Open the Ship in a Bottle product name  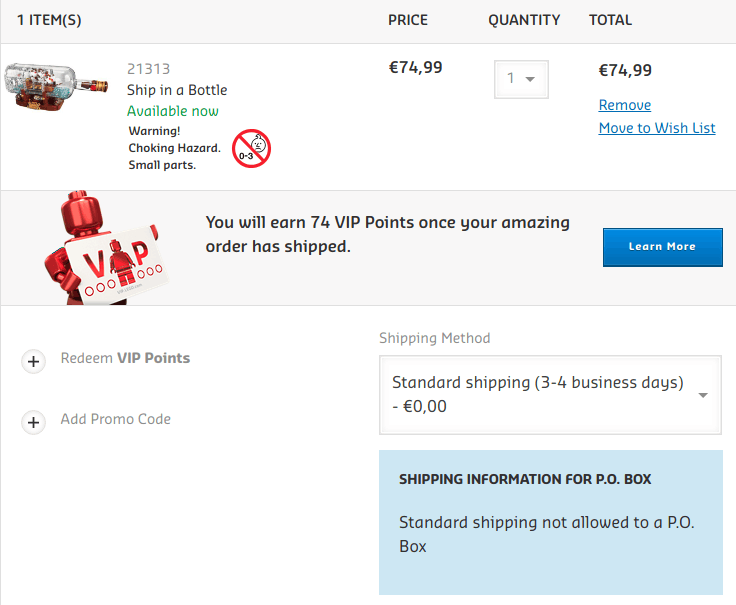tap(177, 90)
